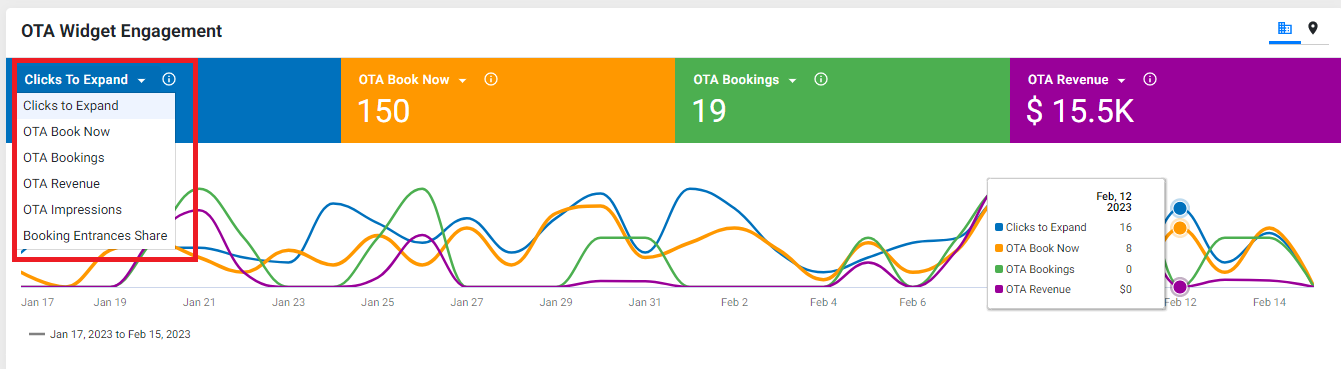Click the 150 OTA Book Now value

(383, 111)
